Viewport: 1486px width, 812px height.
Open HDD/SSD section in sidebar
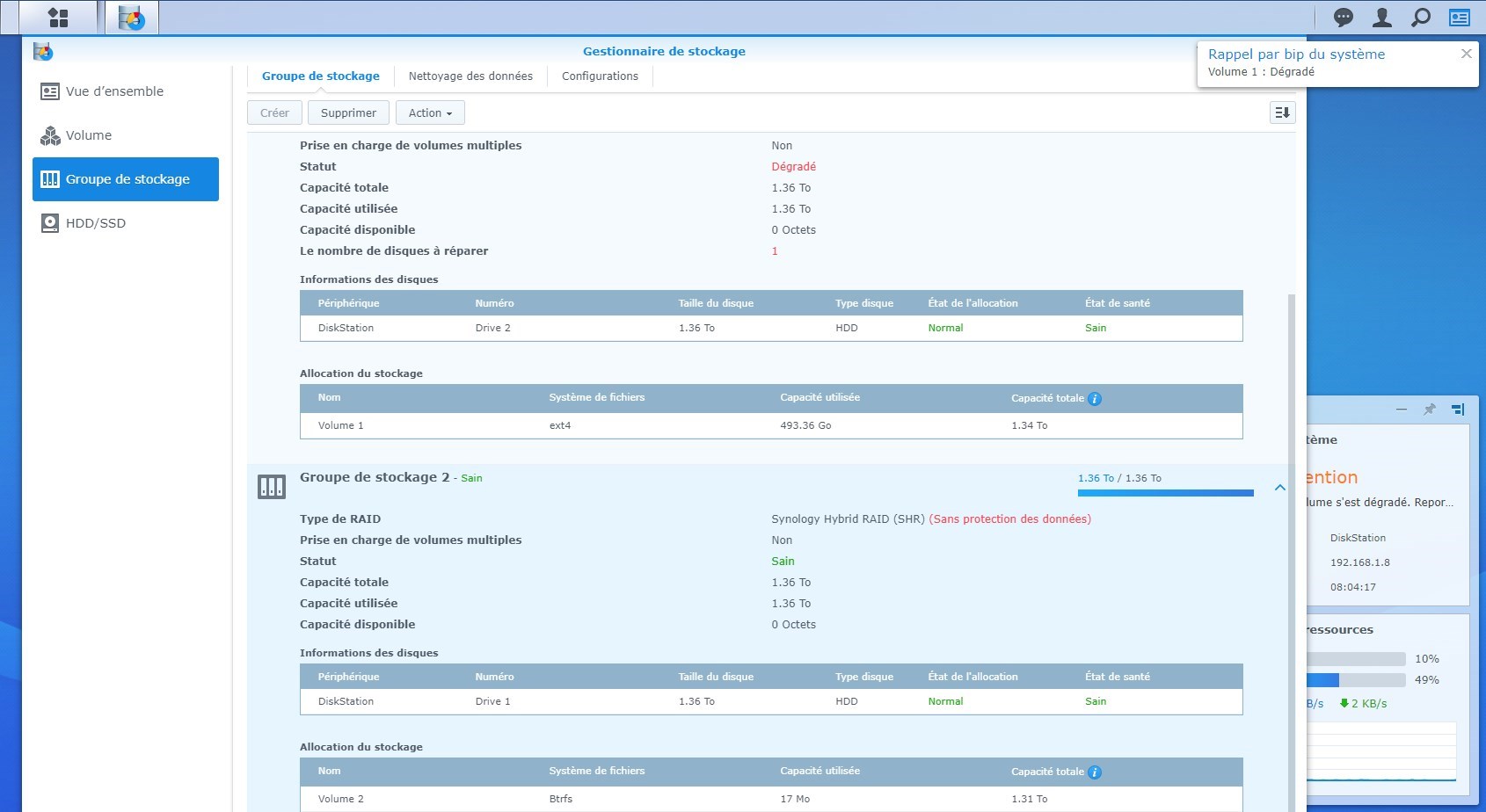(126, 223)
